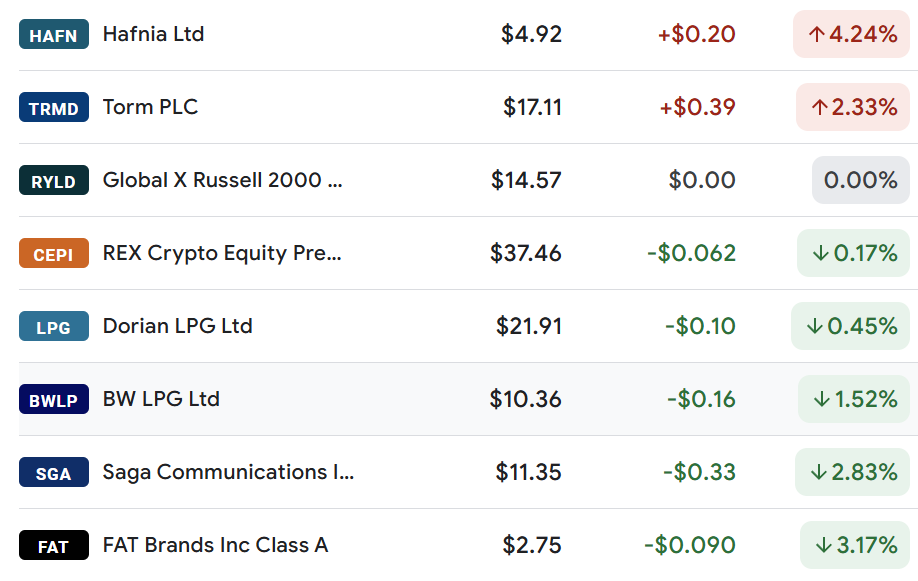Click the $10.36 price for BW LPG
918x581 pixels.
pos(525,399)
